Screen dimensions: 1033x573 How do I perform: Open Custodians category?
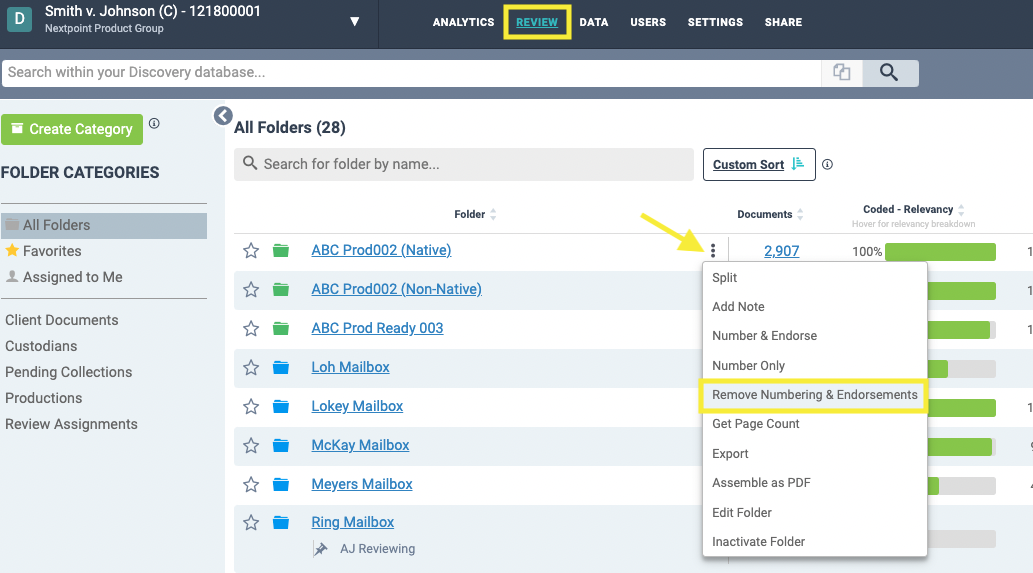pyautogui.click(x=41, y=346)
